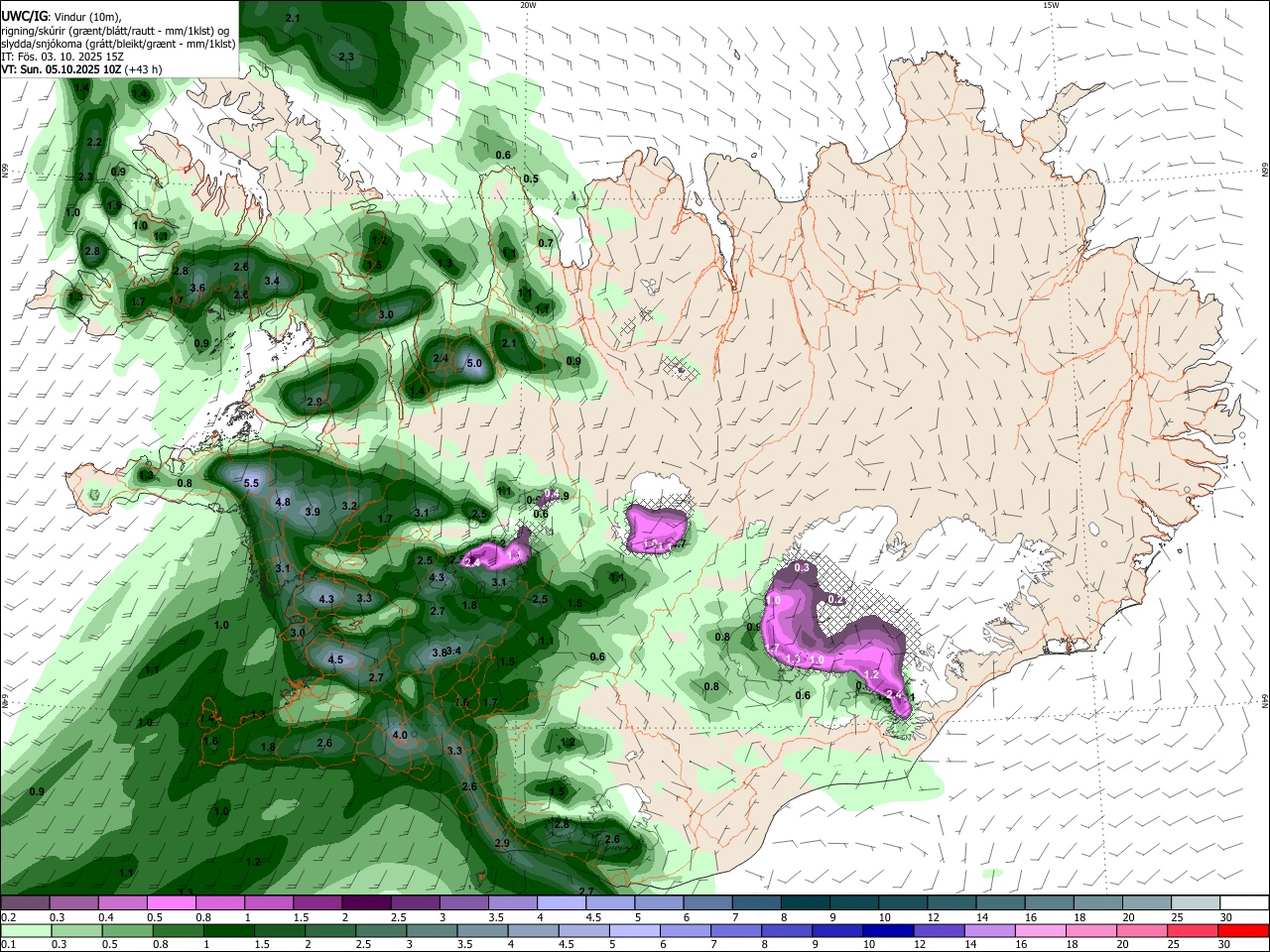Viewport: 1270px width, 952px height.
Task: Click the pale green 0.1 mm rain legend swatch
Action: [x=26, y=930]
